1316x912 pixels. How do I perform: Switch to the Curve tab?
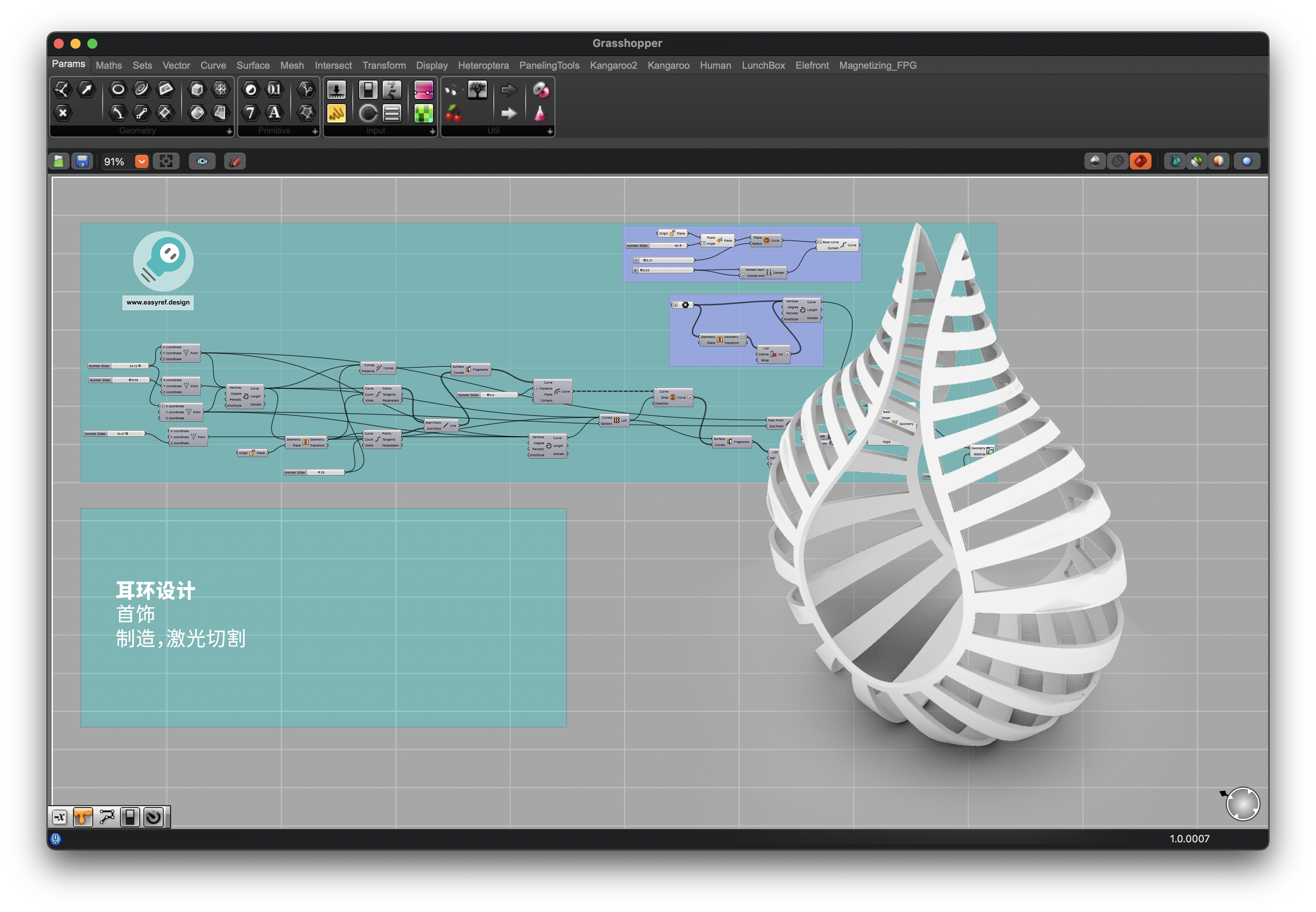pos(213,65)
